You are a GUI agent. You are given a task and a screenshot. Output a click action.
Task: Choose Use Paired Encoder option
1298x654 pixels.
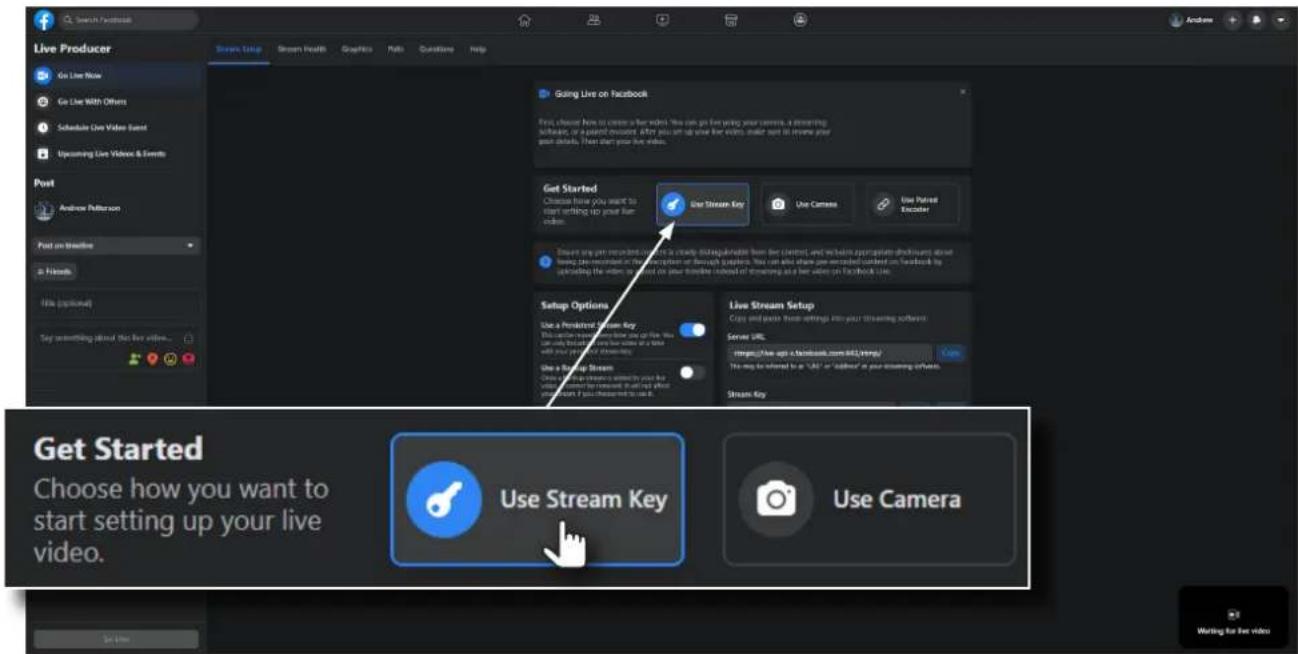pyautogui.click(x=912, y=204)
